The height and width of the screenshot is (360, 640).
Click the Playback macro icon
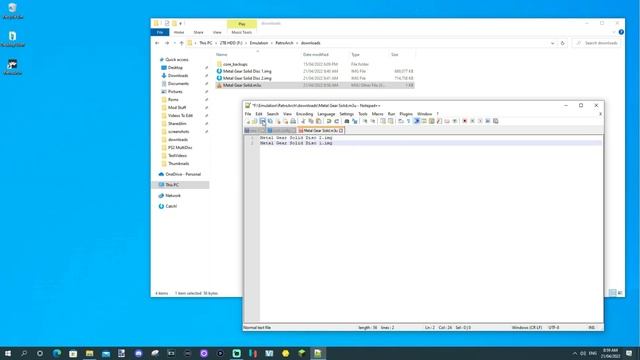(480, 121)
